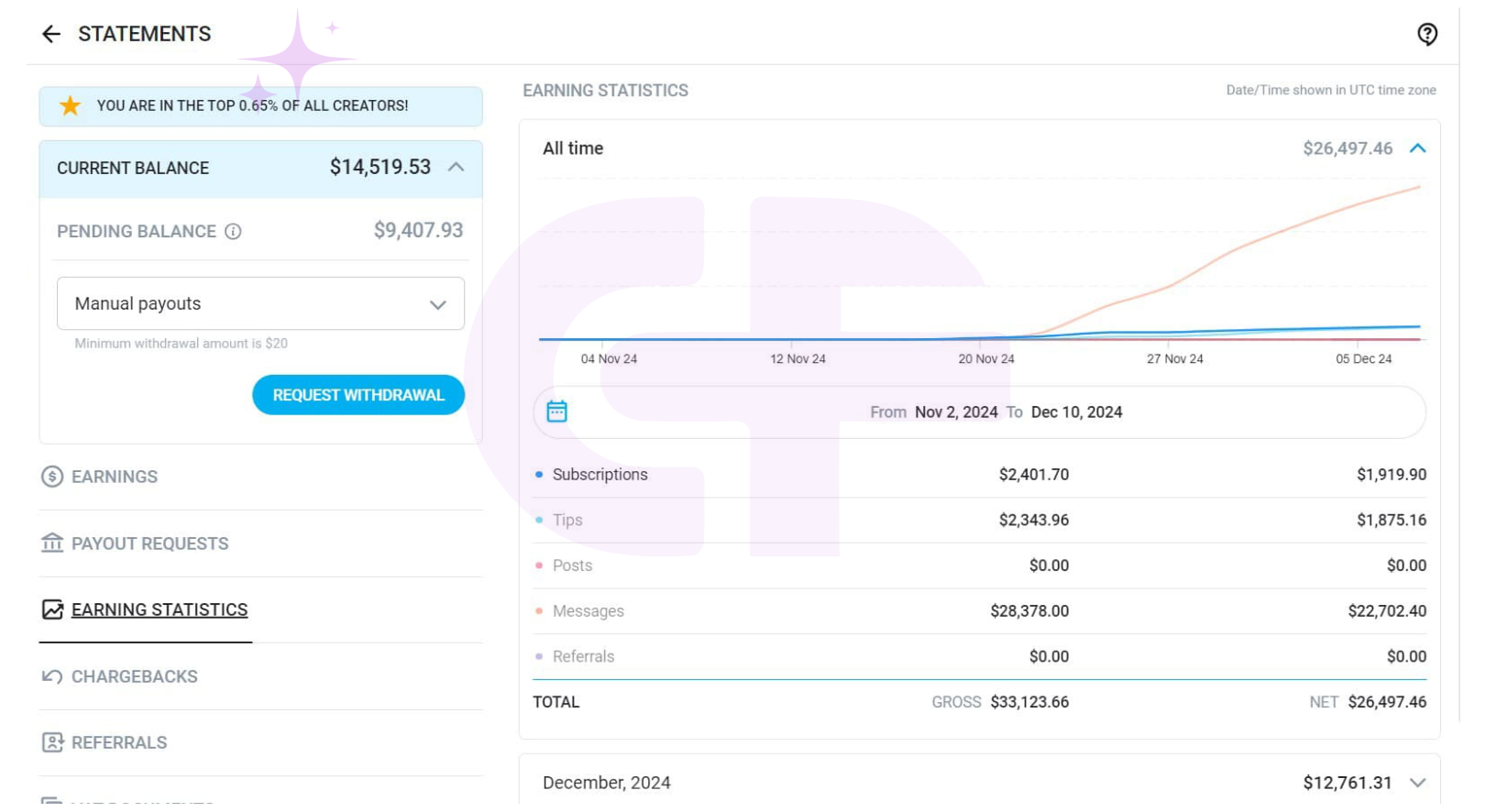Collapse the All time statistics chevron

click(1417, 148)
